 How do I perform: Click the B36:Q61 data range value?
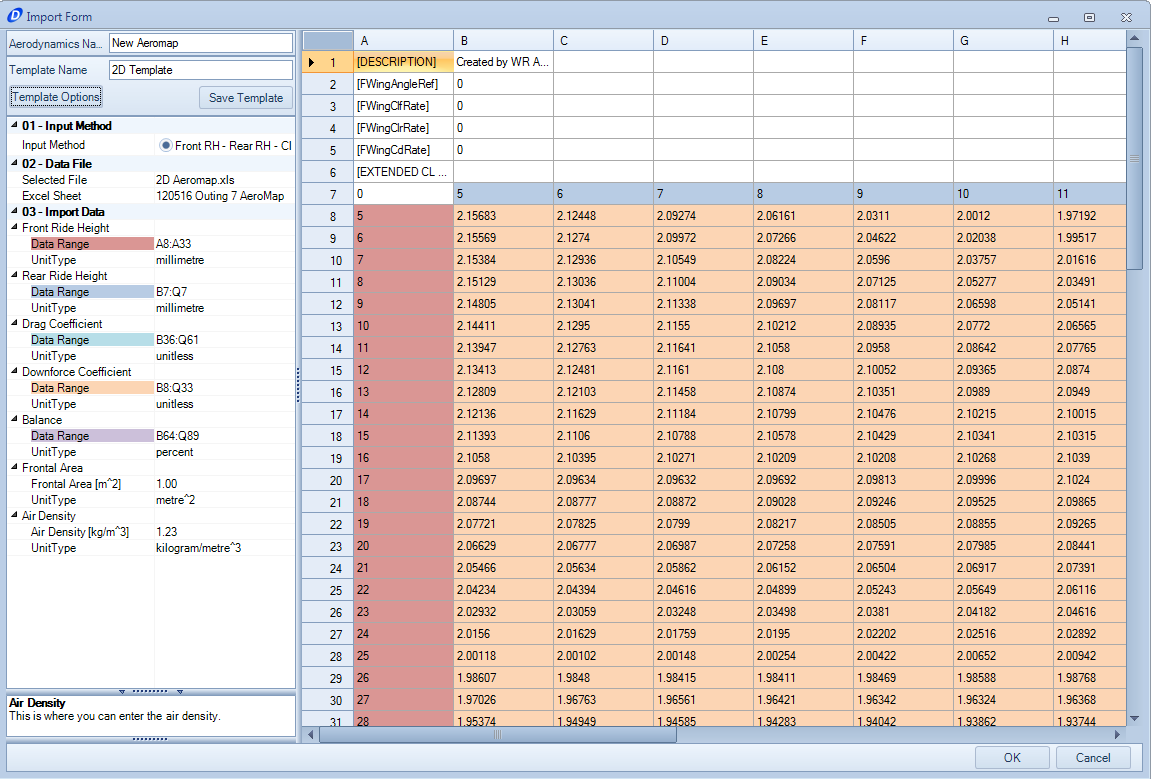pyautogui.click(x=177, y=340)
